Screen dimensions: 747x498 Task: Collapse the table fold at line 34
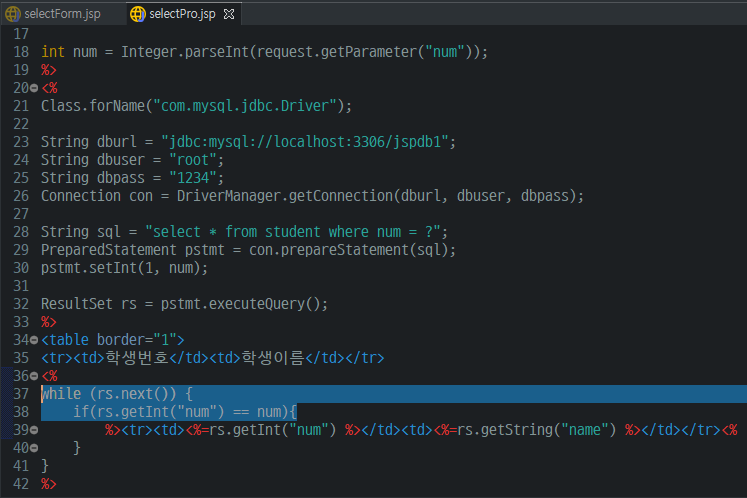pyautogui.click(x=34, y=340)
